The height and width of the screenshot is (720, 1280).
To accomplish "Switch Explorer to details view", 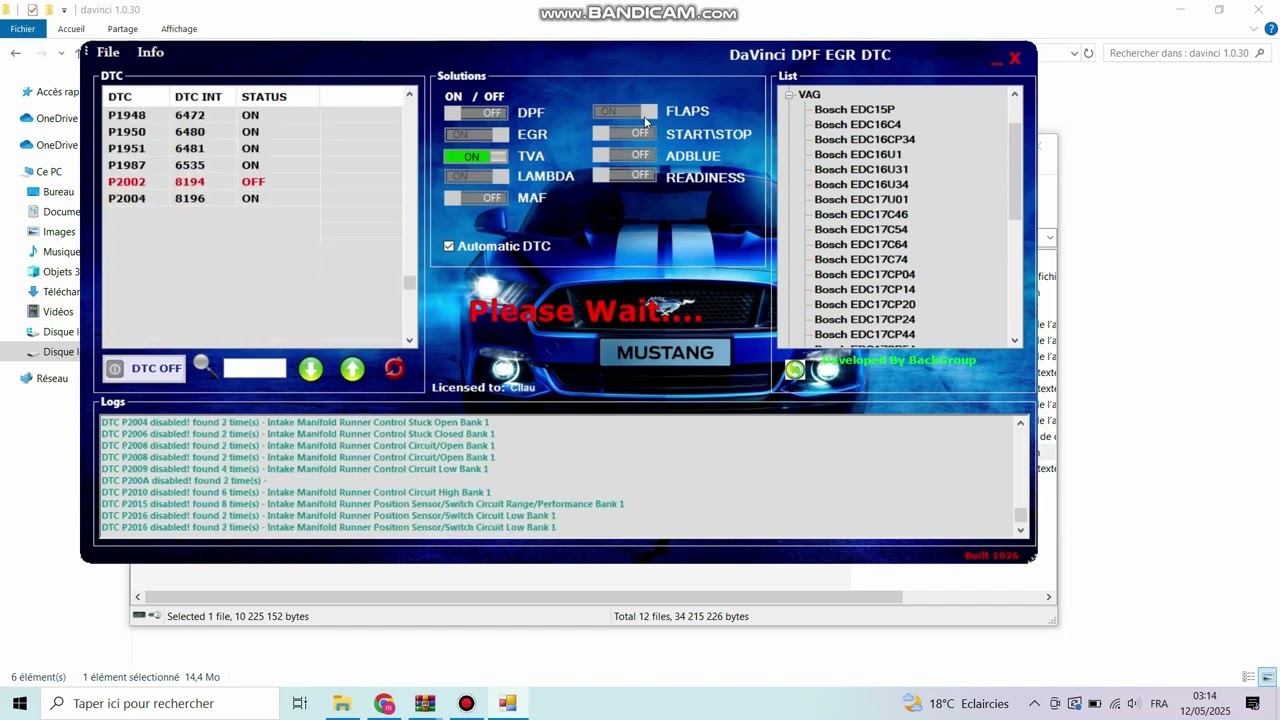I will (1248, 677).
